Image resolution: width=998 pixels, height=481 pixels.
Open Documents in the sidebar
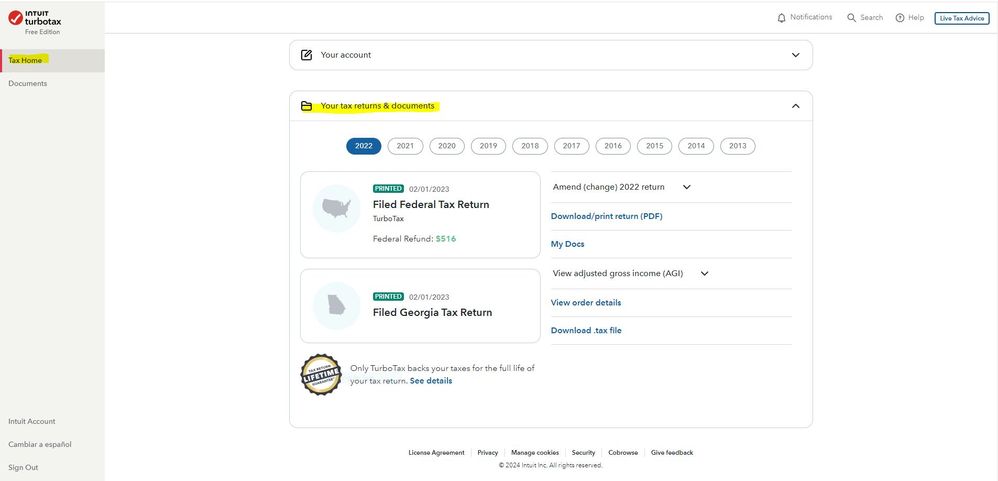[28, 84]
